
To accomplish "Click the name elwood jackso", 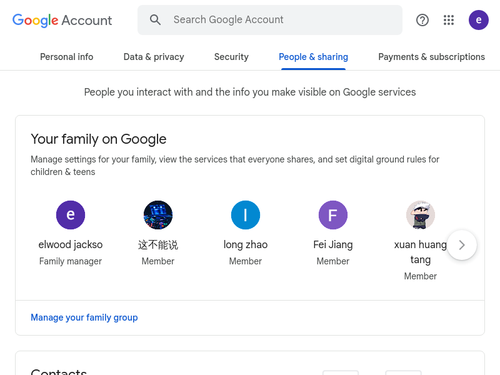I will coord(70,245).
